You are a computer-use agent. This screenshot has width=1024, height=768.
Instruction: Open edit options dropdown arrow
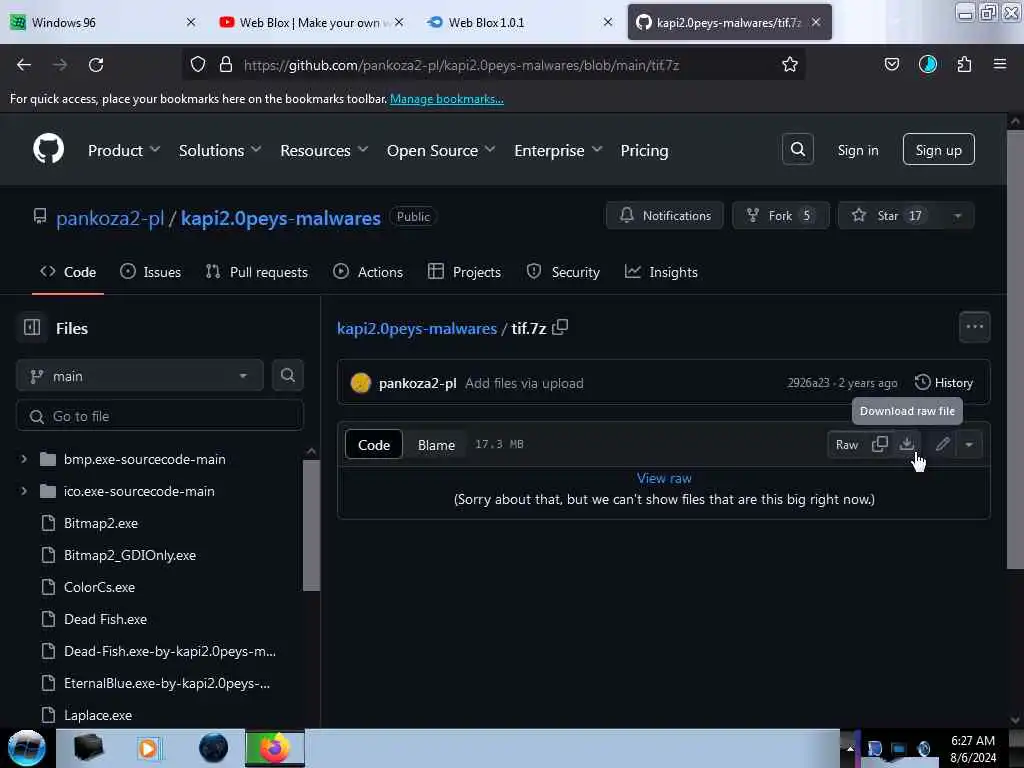pyautogui.click(x=969, y=444)
